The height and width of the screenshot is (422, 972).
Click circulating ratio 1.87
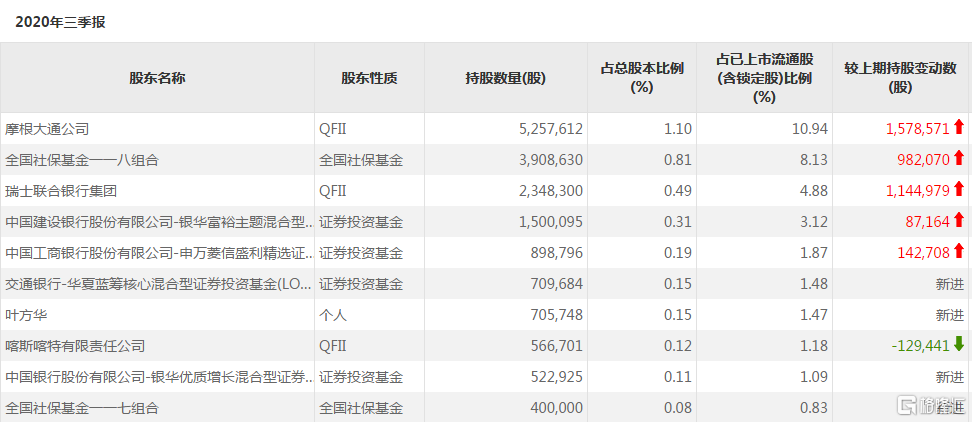[x=816, y=253]
